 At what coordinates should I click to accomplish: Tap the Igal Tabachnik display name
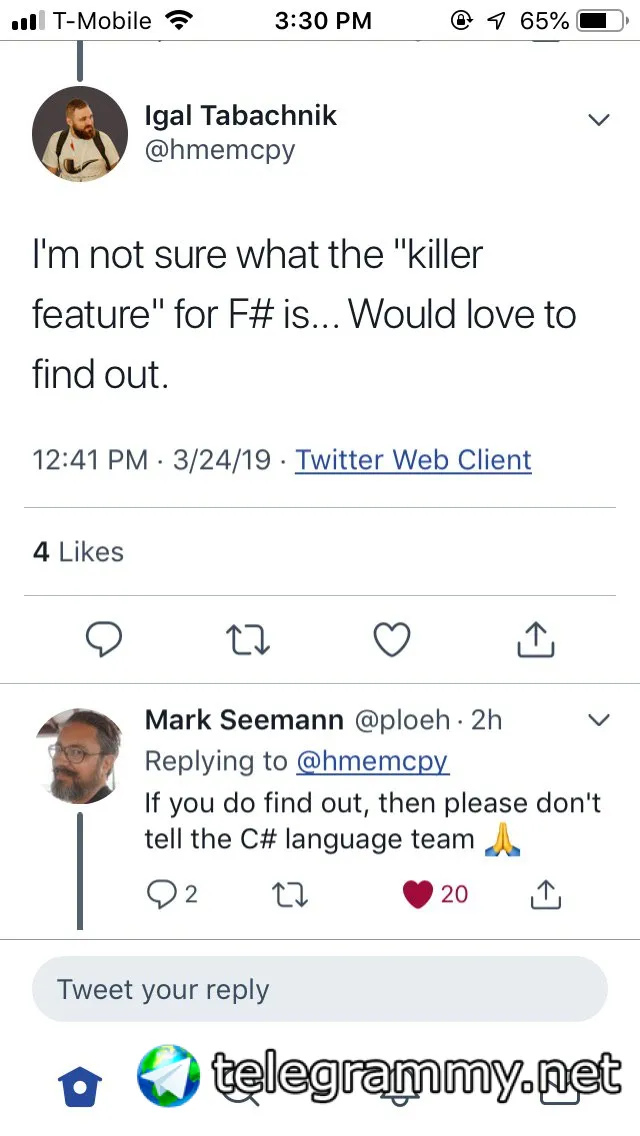[240, 116]
